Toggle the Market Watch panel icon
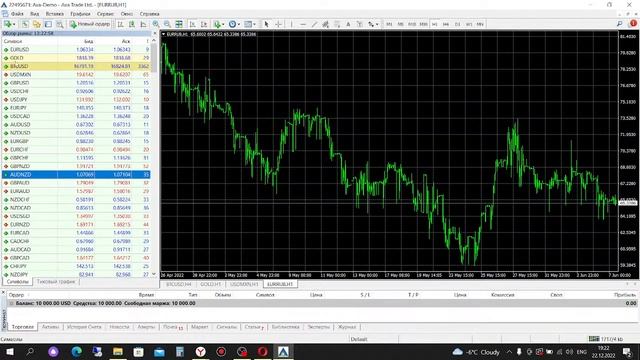This screenshot has height=360, width=640. click(25, 24)
